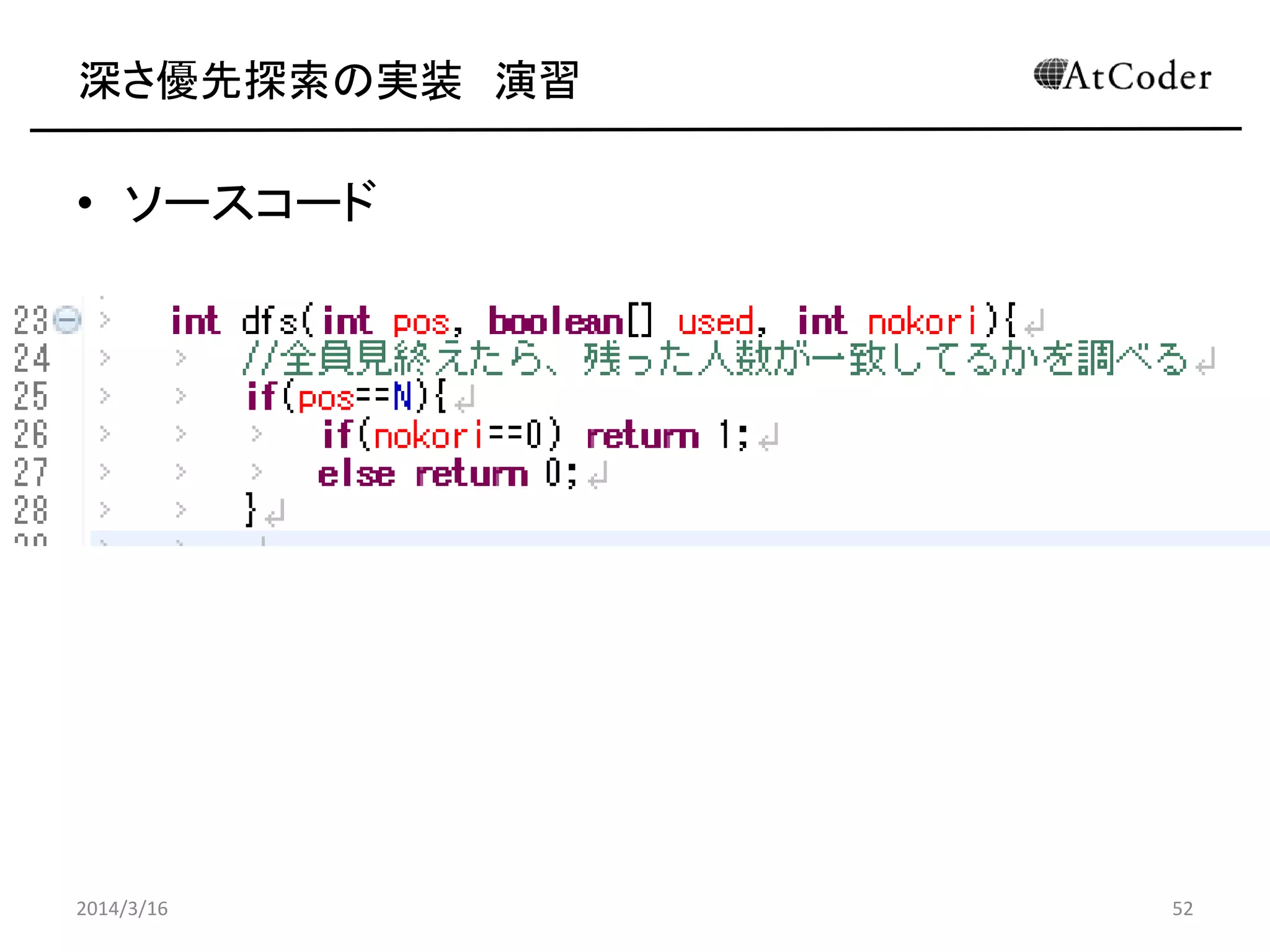The image size is (1270, 952).
Task: Click the green Japanese comment on line 24
Action: point(714,359)
